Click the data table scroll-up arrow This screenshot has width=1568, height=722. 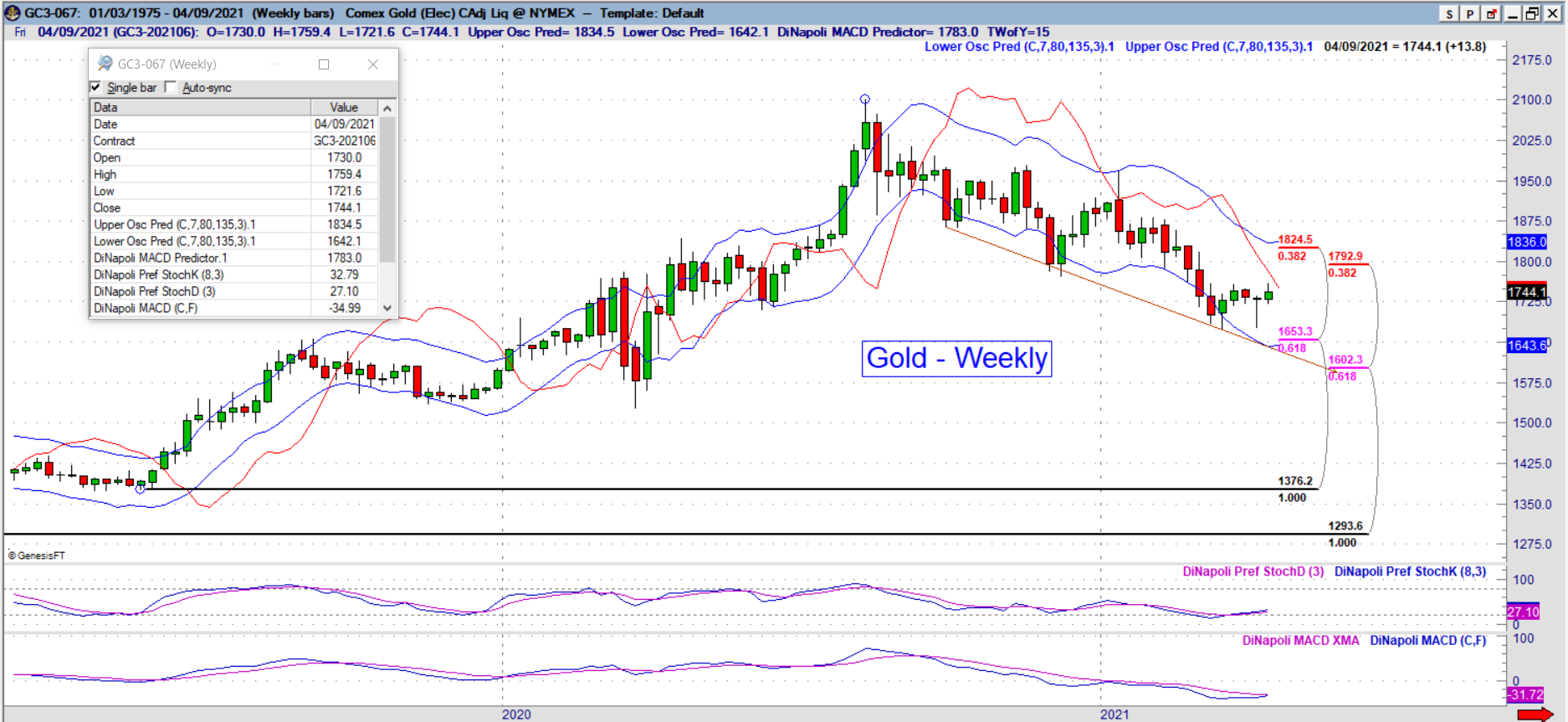click(x=387, y=108)
